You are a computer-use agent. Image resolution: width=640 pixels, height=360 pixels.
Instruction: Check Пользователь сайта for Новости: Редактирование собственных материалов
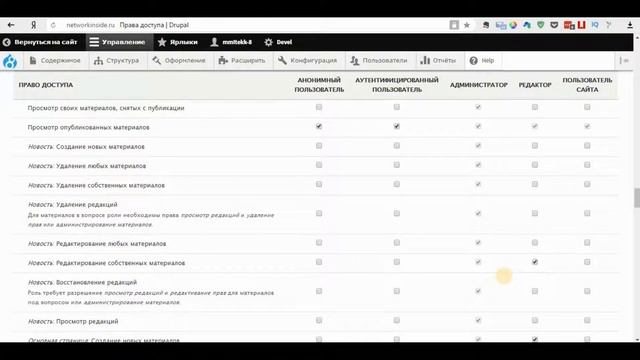coord(587,262)
